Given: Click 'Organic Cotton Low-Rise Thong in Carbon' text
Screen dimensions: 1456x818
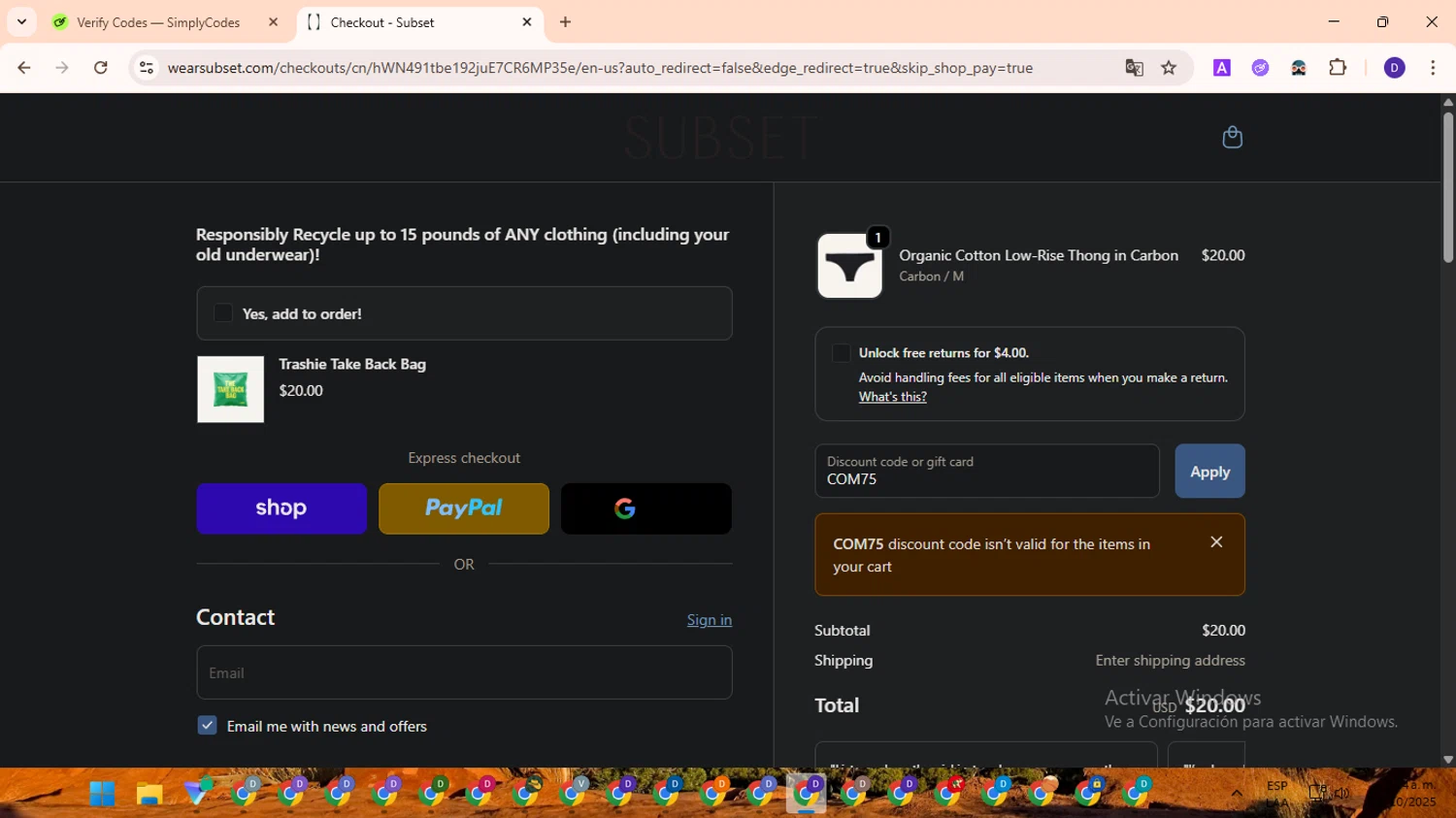Looking at the screenshot, I should click(1039, 255).
